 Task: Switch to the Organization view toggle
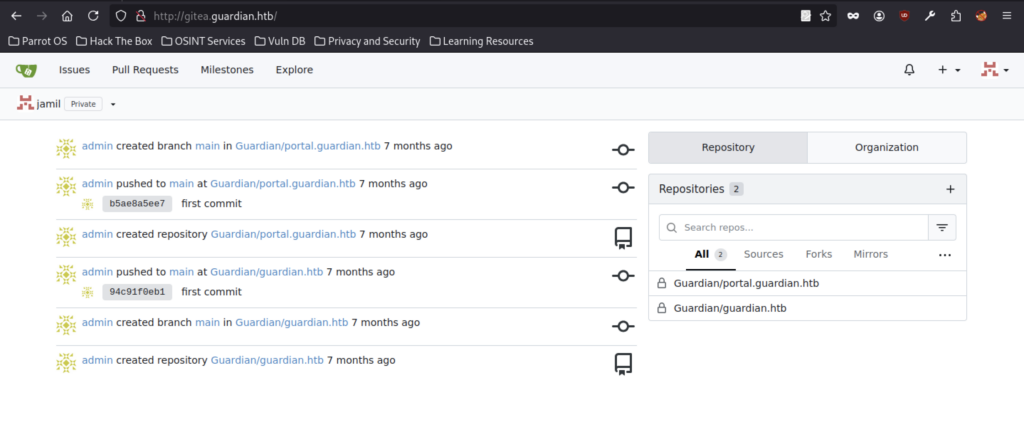(886, 147)
